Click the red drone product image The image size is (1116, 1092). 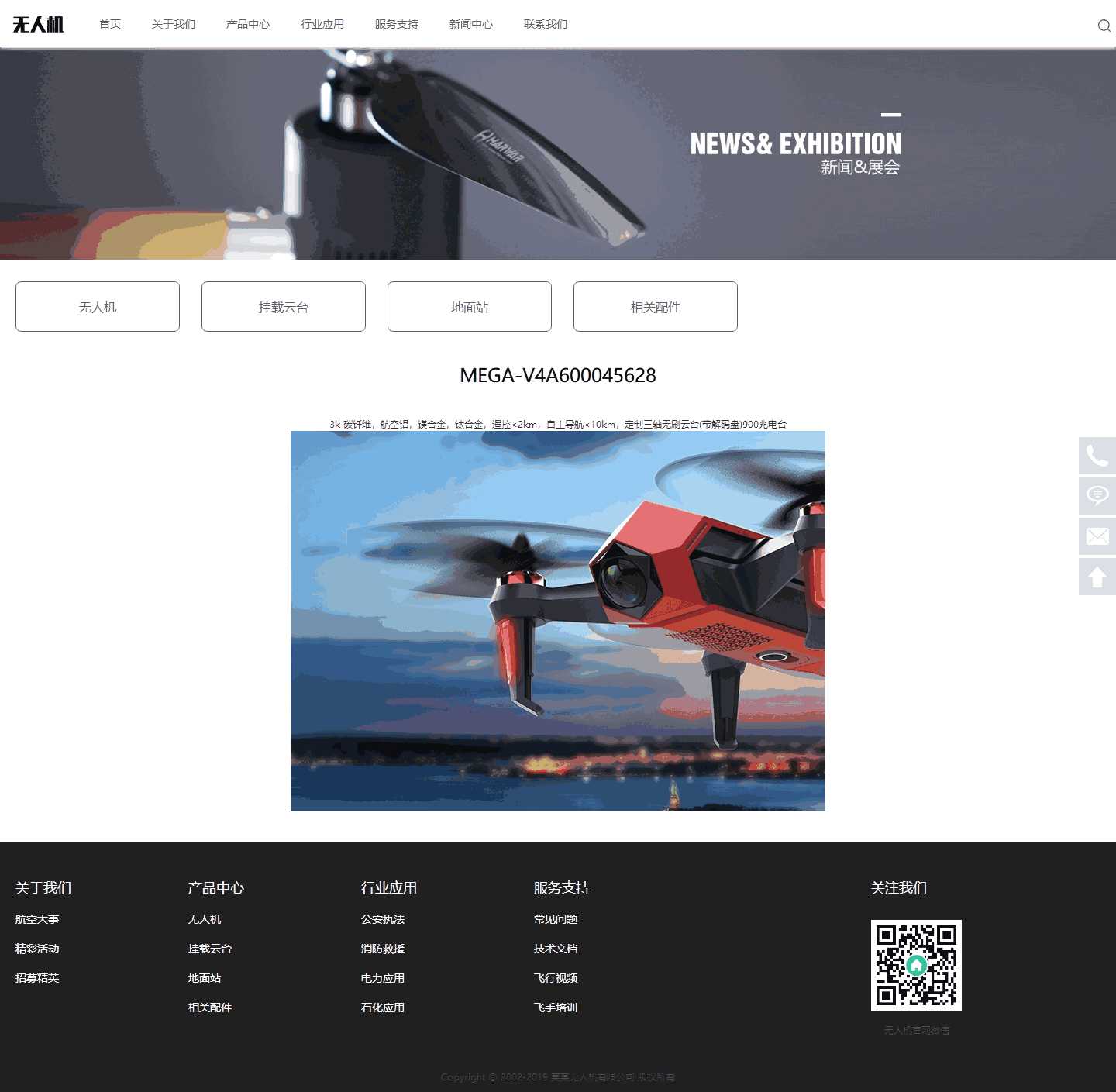(x=558, y=621)
